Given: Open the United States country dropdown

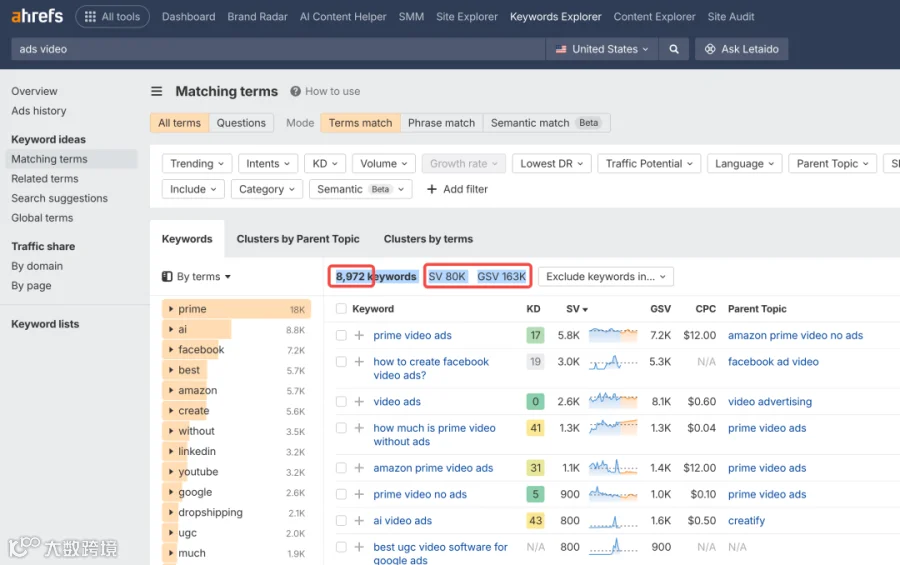Looking at the screenshot, I should click(x=602, y=49).
